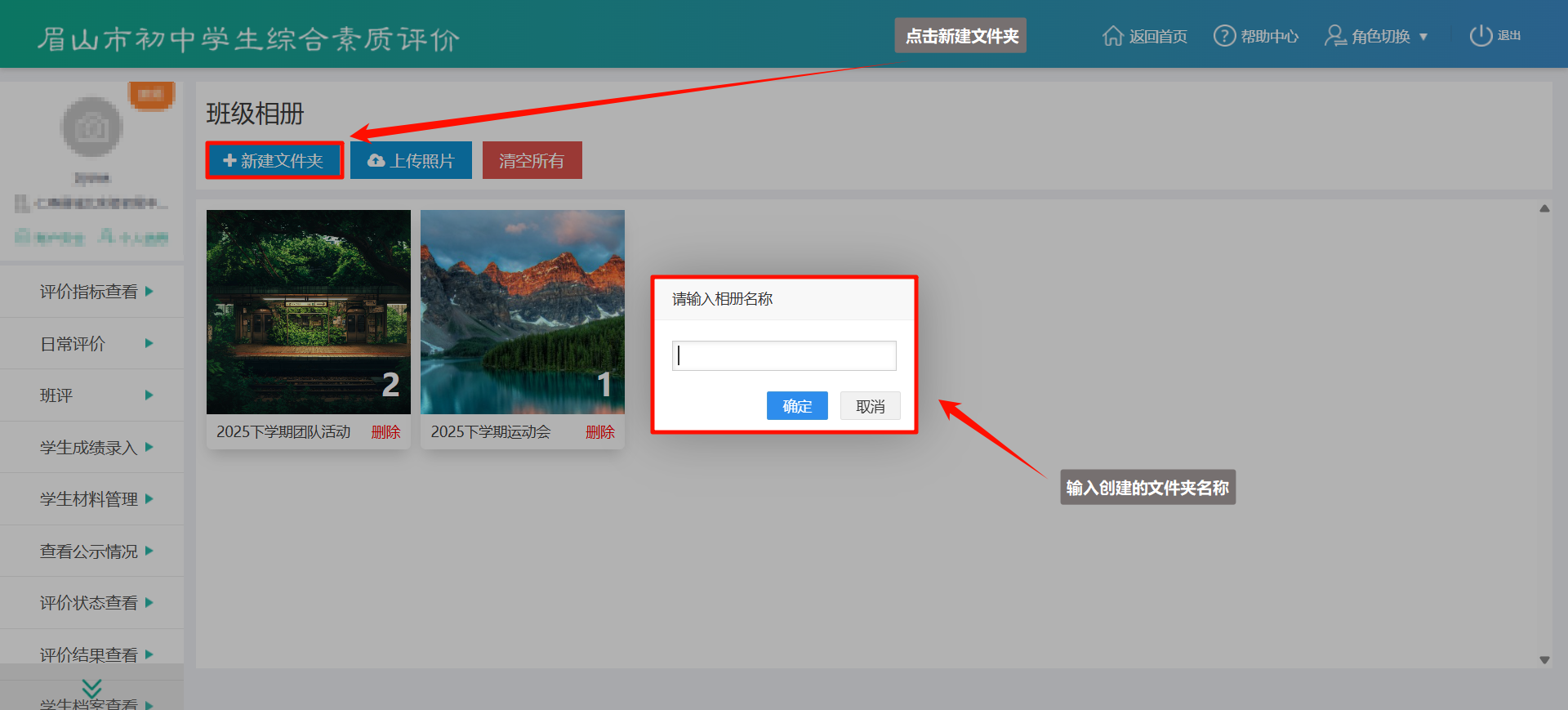Click the plus icon on 新建文件夹

coord(229,160)
